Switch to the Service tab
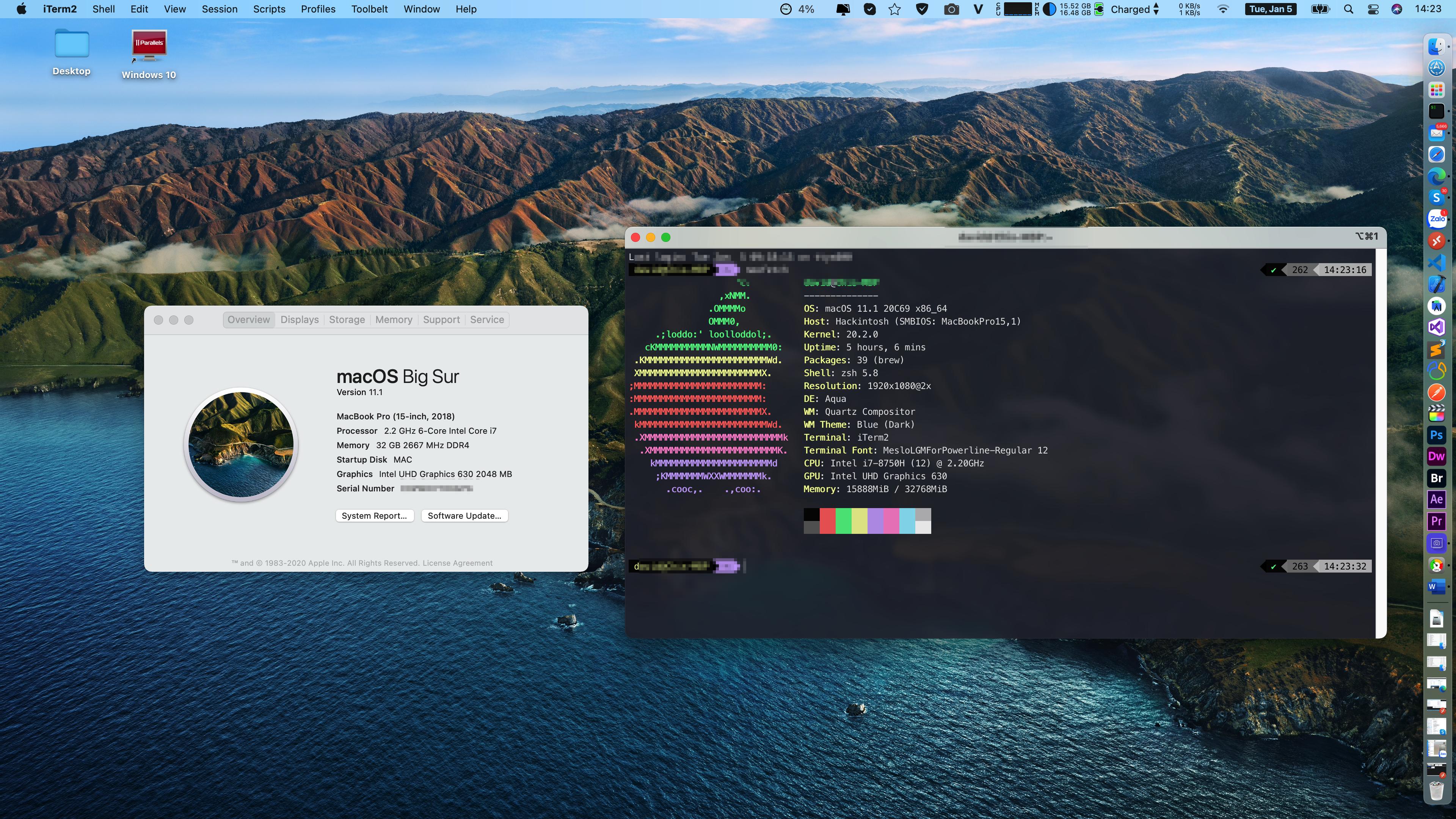The width and height of the screenshot is (1456, 819). click(x=487, y=320)
